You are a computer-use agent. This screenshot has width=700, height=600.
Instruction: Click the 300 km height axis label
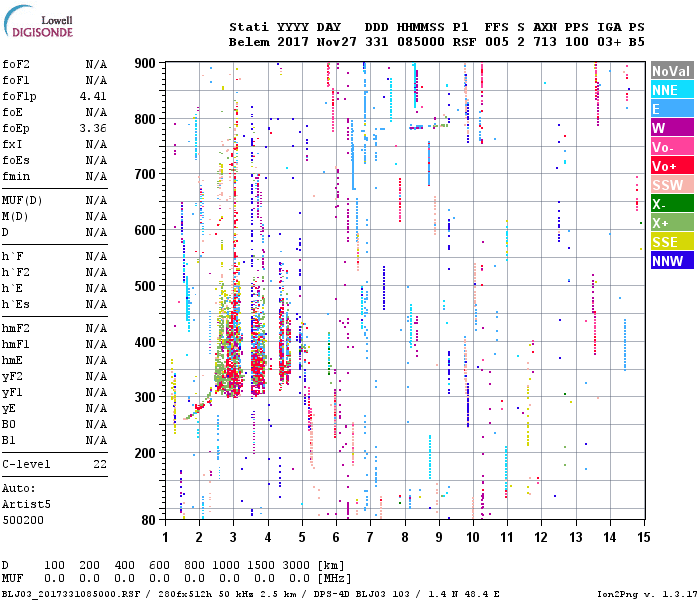tap(145, 397)
